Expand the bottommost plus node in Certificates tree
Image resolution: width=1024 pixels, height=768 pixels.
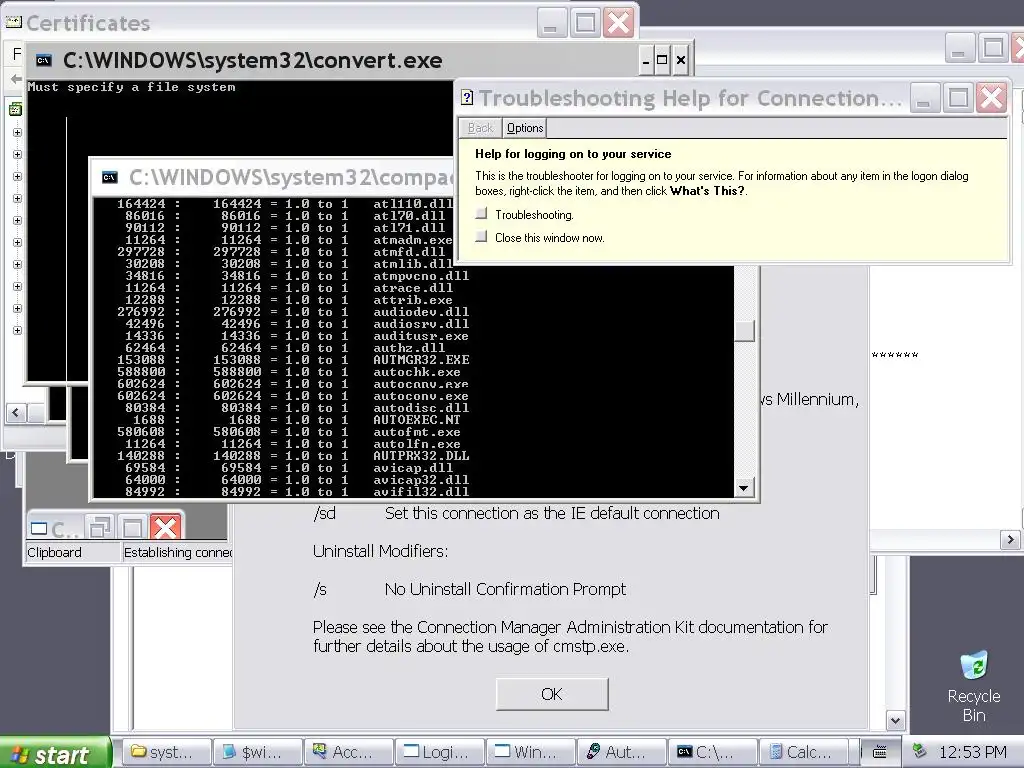coord(17,330)
